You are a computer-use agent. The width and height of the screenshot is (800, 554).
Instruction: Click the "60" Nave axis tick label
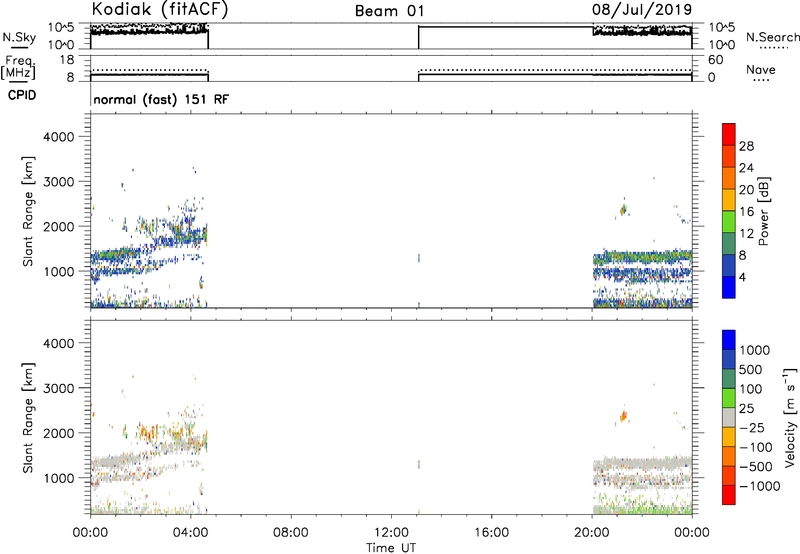click(x=715, y=60)
